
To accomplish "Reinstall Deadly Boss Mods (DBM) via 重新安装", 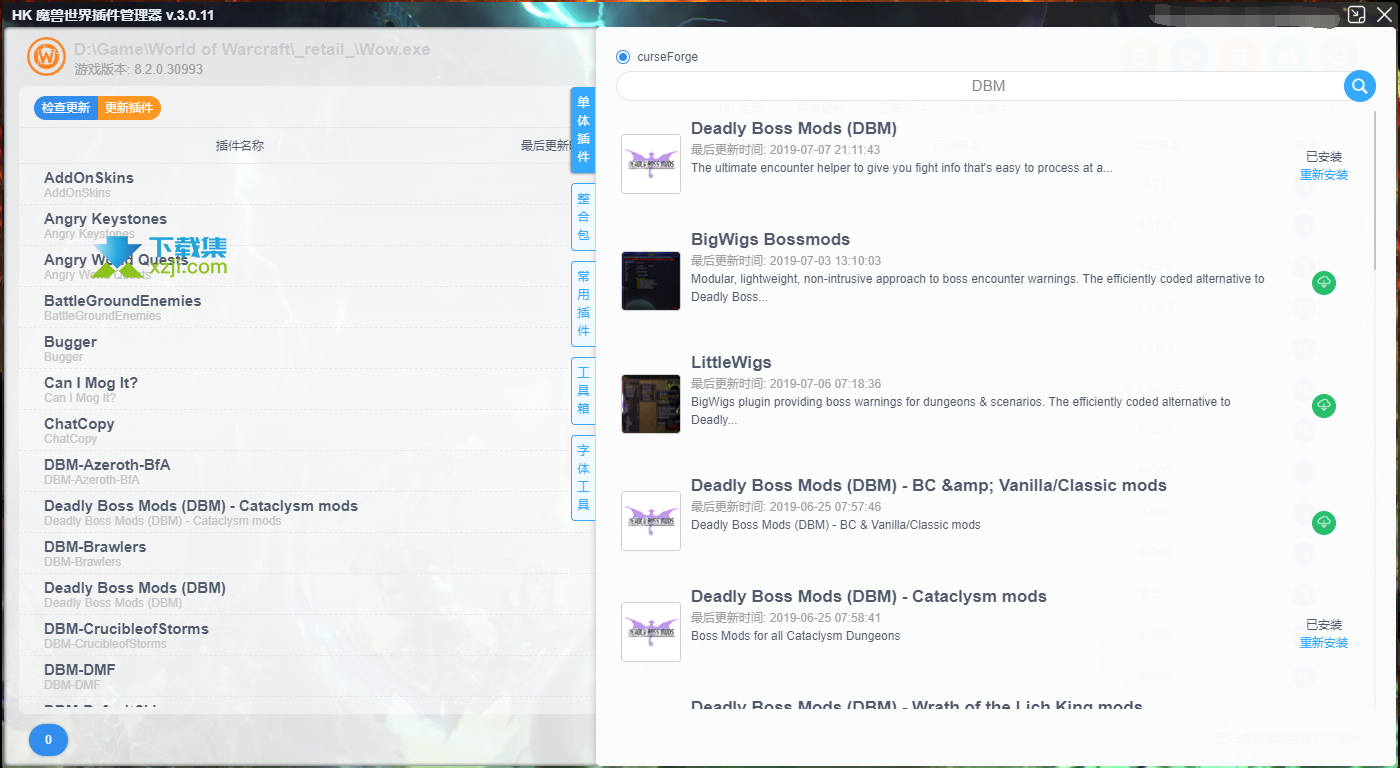I will pos(1324,175).
